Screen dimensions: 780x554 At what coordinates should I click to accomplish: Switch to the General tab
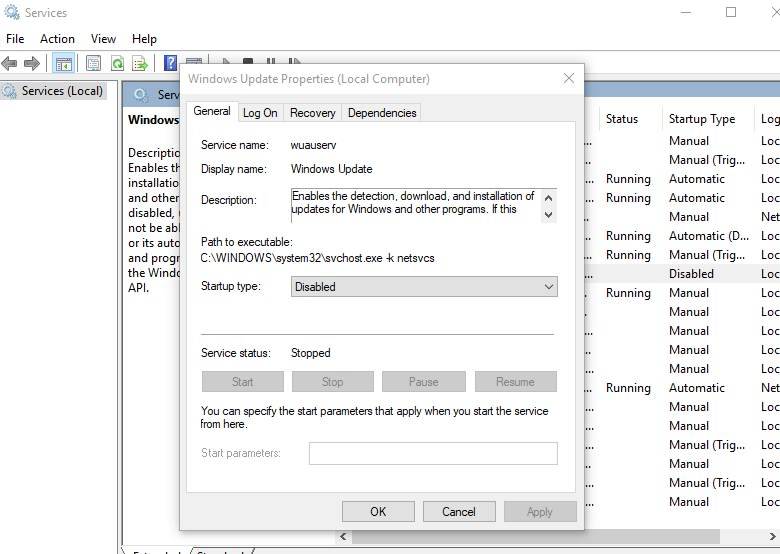212,111
